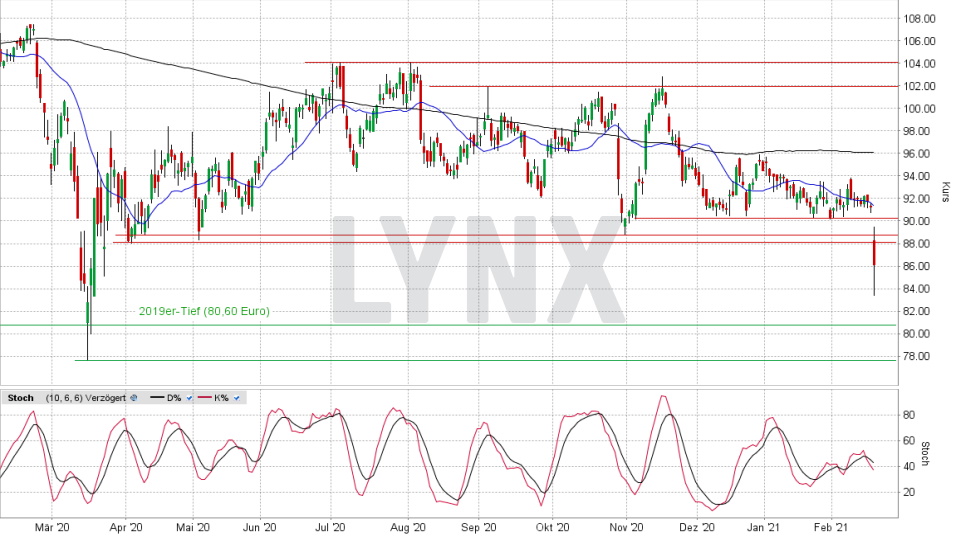
Task: Click the Stoch indicator label
Action: (21, 398)
